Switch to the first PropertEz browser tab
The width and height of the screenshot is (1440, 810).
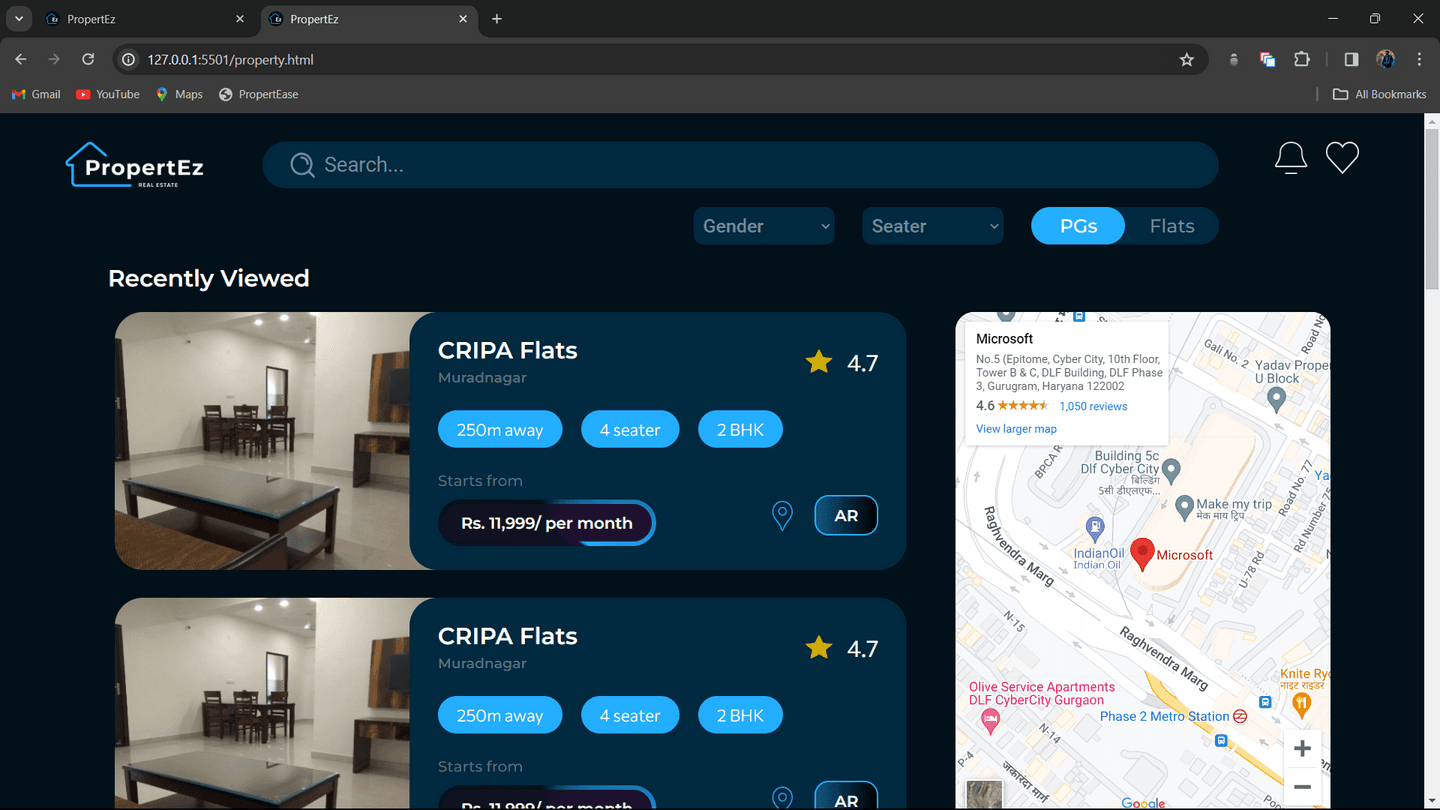145,19
